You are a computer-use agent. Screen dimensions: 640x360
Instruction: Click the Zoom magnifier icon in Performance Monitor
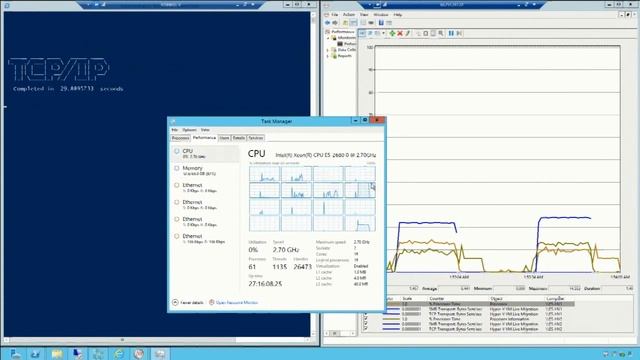pyautogui.click(x=441, y=33)
